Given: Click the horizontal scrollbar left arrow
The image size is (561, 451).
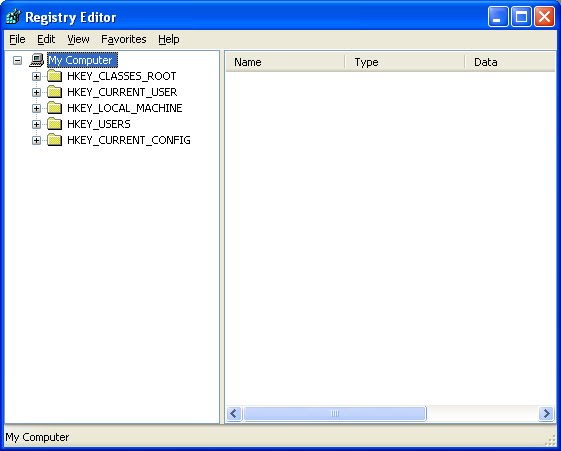Looking at the screenshot, I should click(x=234, y=414).
